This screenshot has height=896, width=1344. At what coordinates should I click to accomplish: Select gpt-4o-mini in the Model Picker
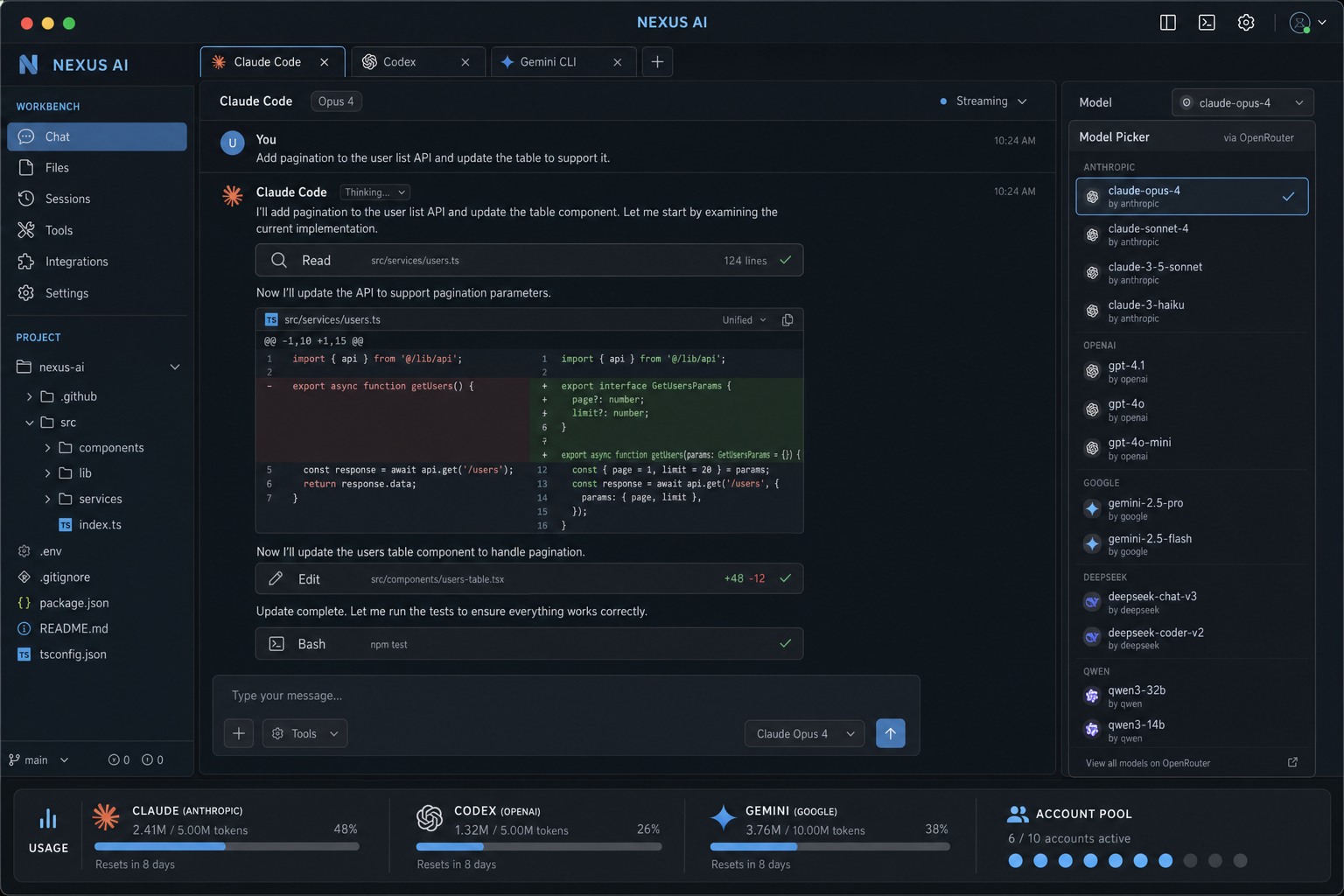tap(1192, 449)
